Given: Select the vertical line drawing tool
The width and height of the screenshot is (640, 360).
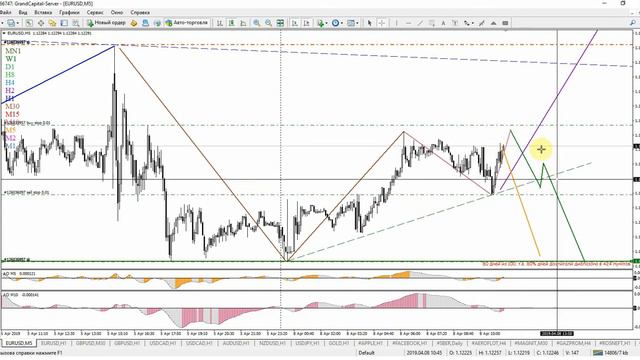Looking at the screenshot, I should tap(396, 23).
